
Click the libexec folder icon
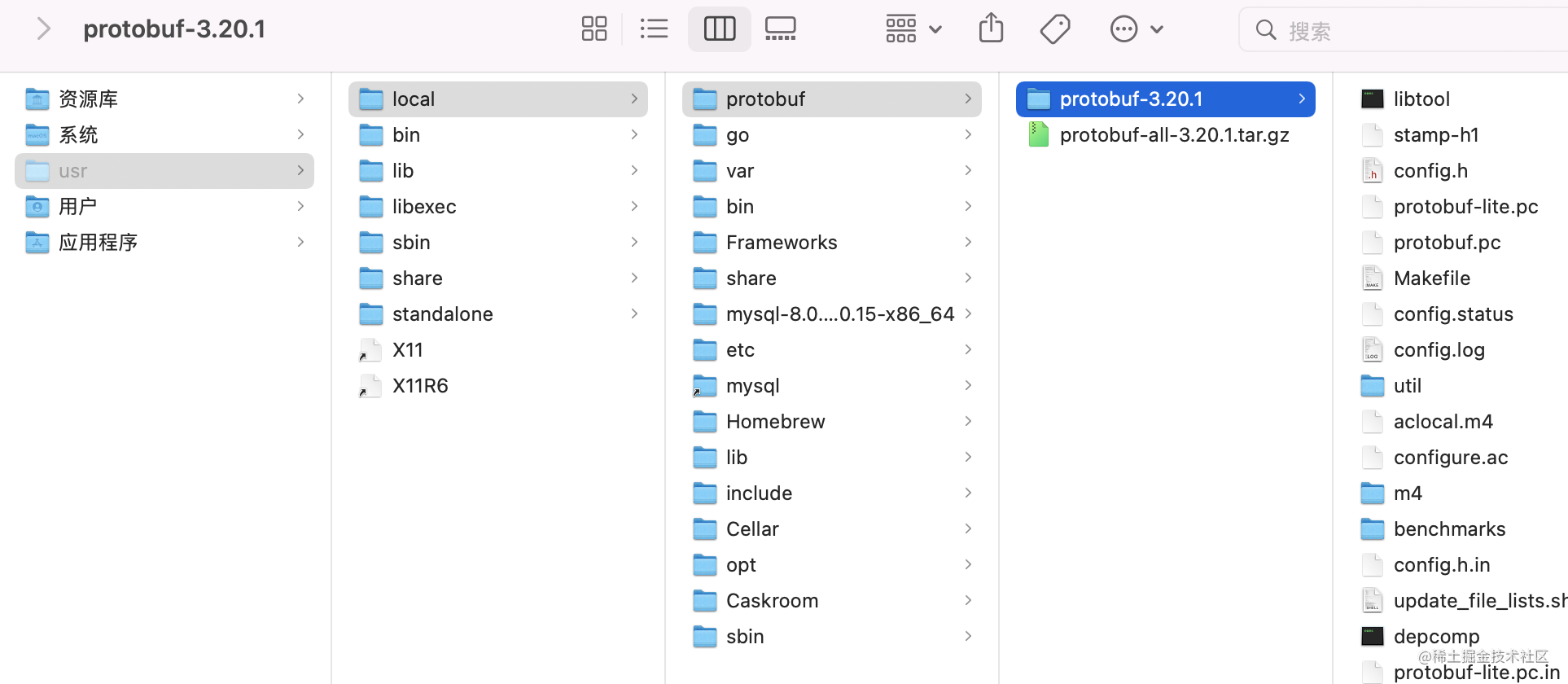(x=371, y=207)
